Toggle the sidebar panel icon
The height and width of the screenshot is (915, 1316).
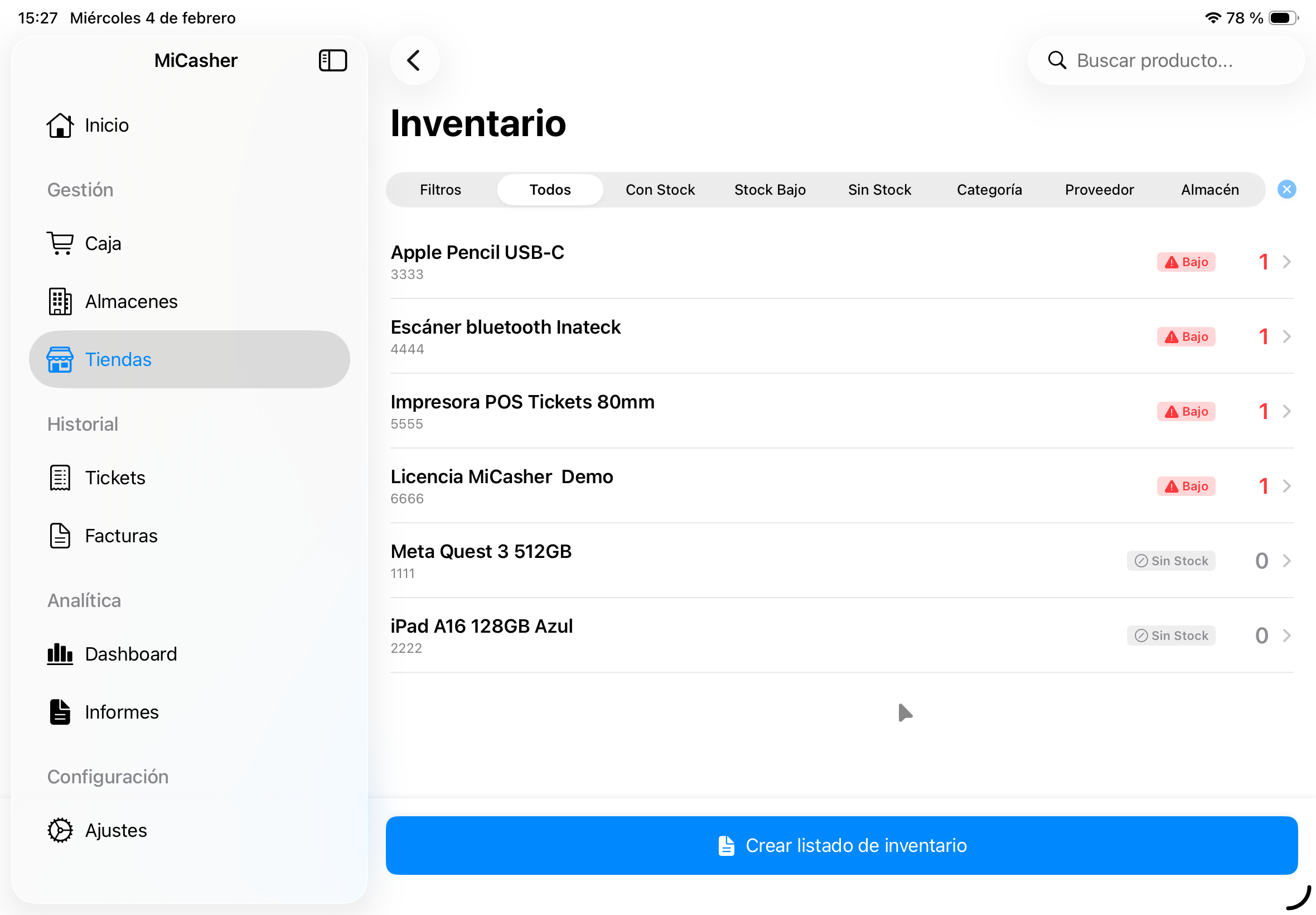pyautogui.click(x=332, y=60)
